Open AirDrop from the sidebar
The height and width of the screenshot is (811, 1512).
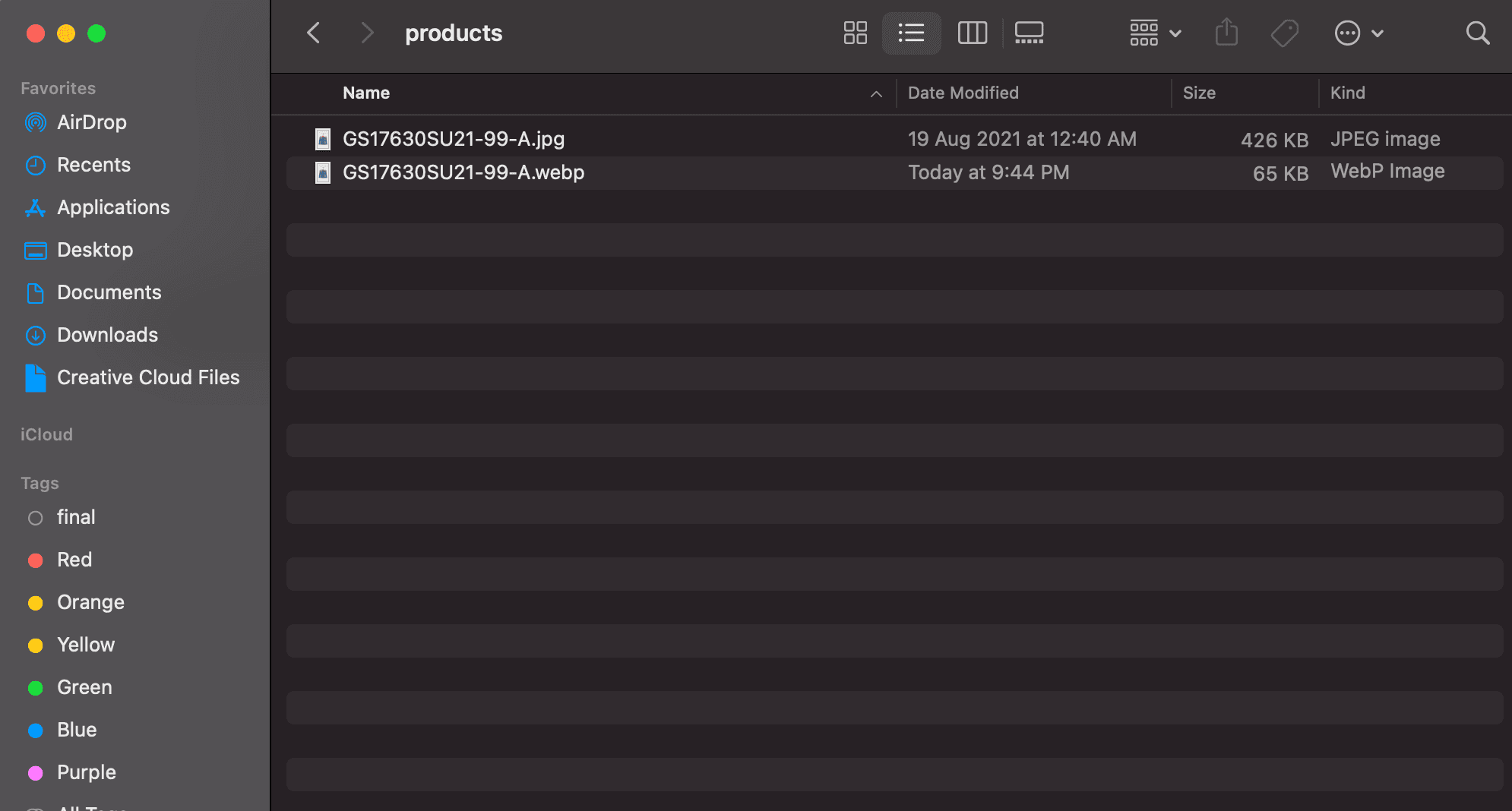(x=91, y=122)
